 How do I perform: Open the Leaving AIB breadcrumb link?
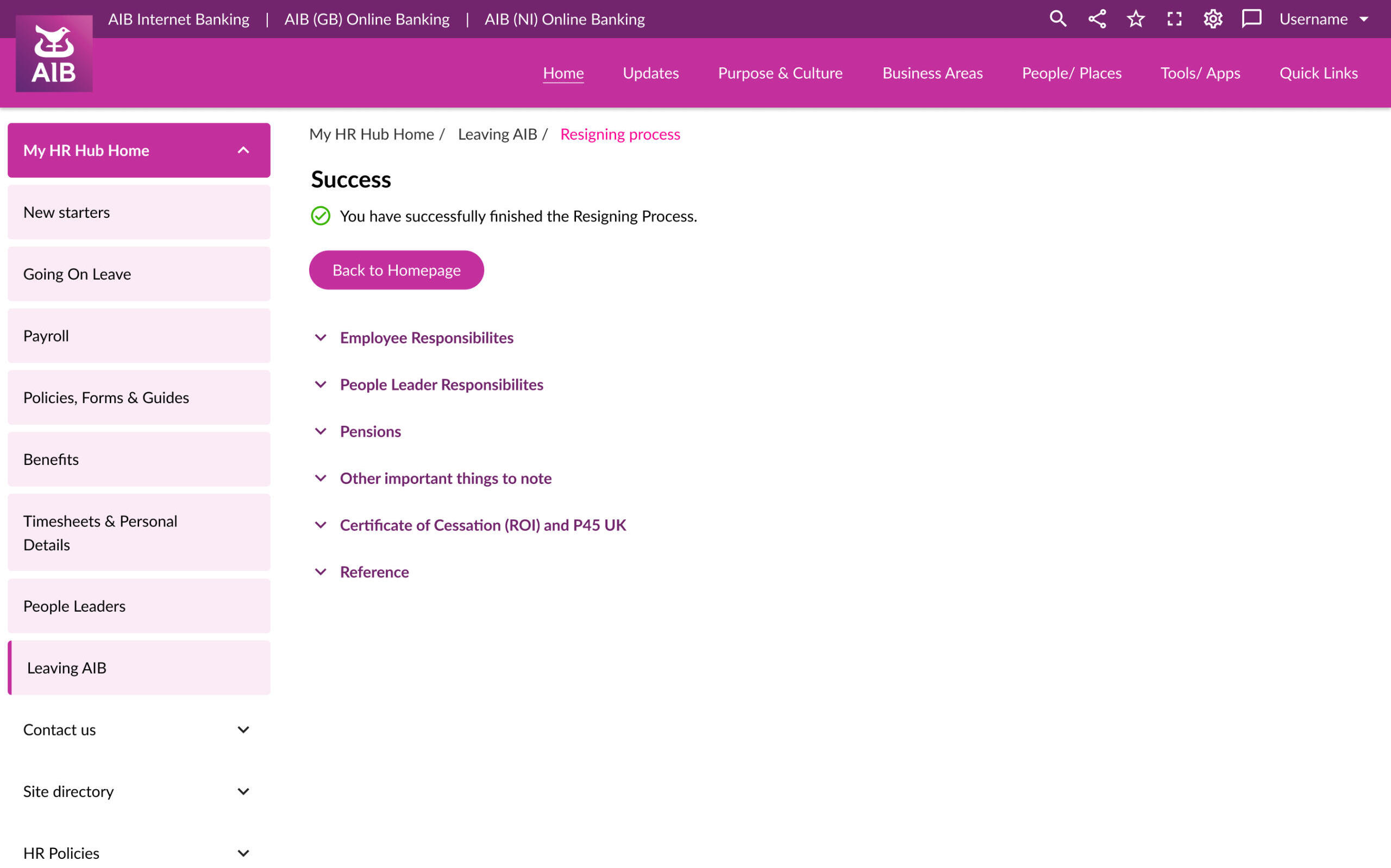pos(497,134)
